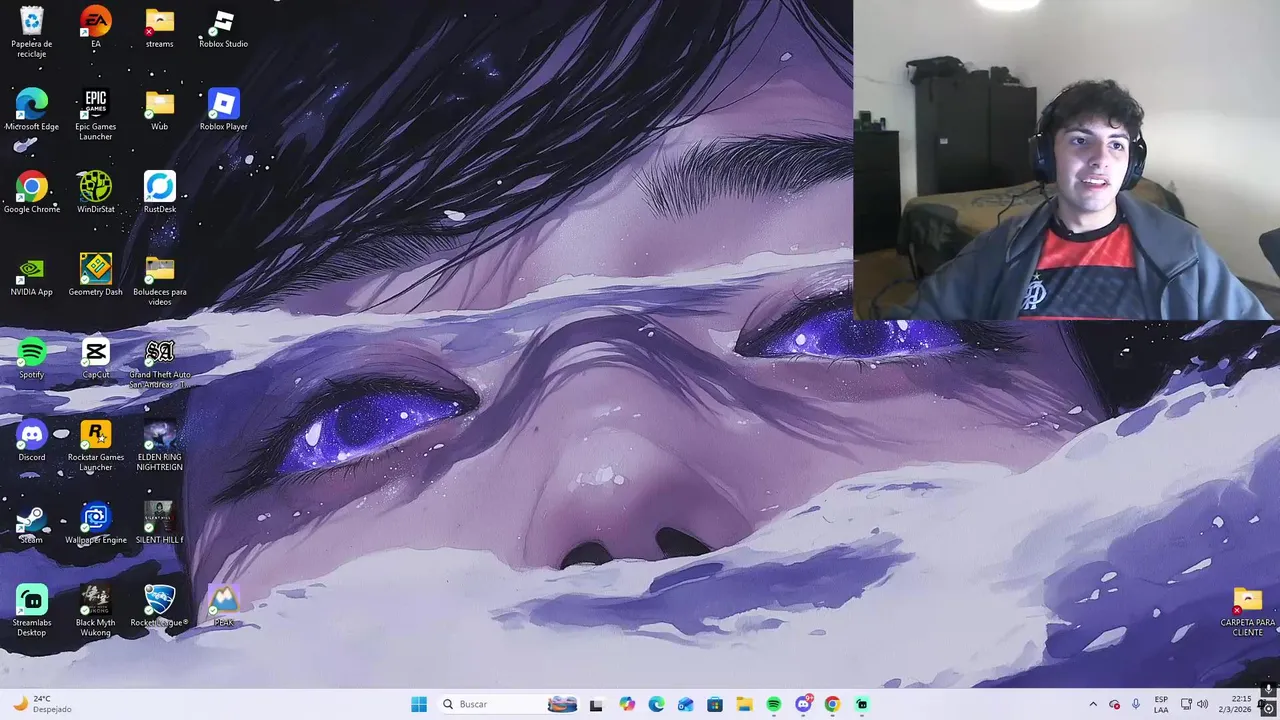This screenshot has width=1280, height=720.
Task: Click the red-badged security tray icon
Action: coord(1114,704)
